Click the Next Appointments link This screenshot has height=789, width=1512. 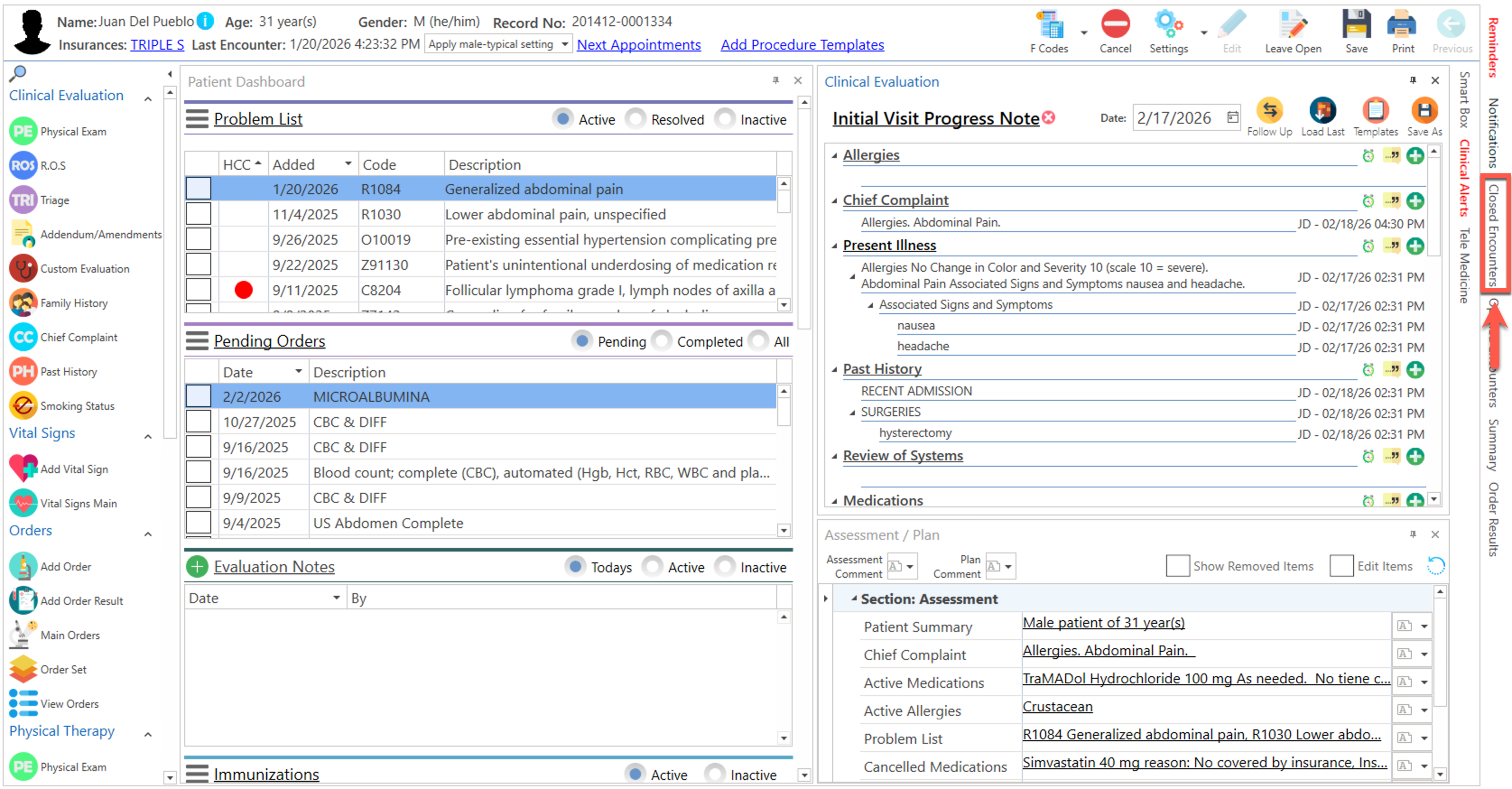point(638,45)
